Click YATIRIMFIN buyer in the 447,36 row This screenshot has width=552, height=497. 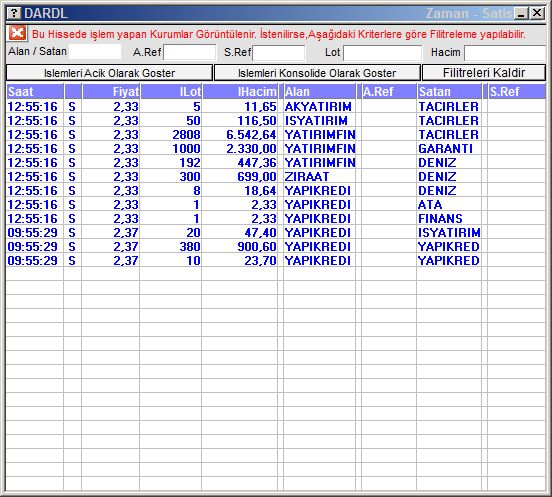[x=320, y=163]
